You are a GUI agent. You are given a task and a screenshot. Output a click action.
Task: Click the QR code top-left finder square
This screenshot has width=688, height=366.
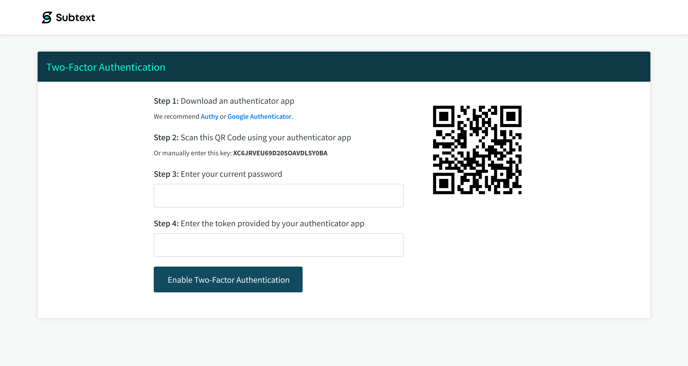click(444, 116)
